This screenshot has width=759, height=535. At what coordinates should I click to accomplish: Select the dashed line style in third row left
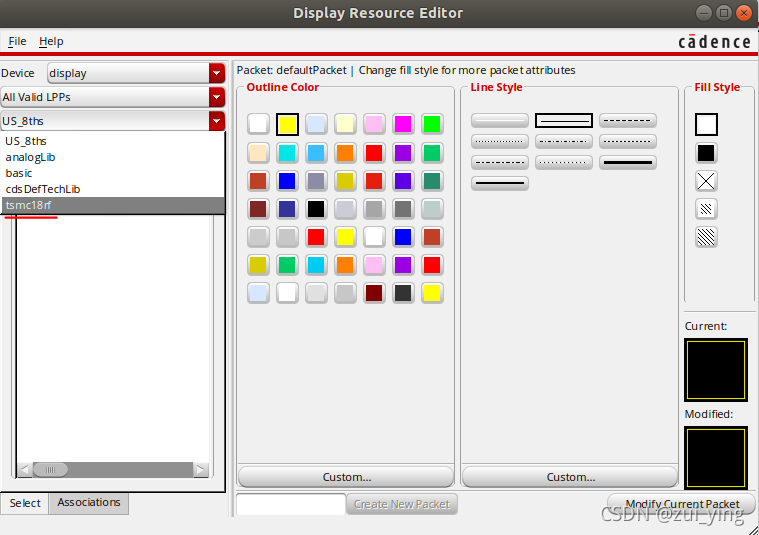pos(500,162)
